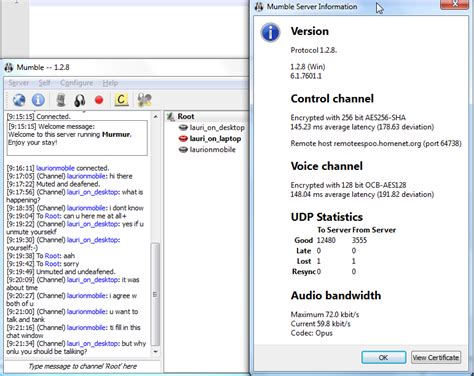
Task: Click the '[9:15:15] Connected.' log line
Action: coord(39,117)
